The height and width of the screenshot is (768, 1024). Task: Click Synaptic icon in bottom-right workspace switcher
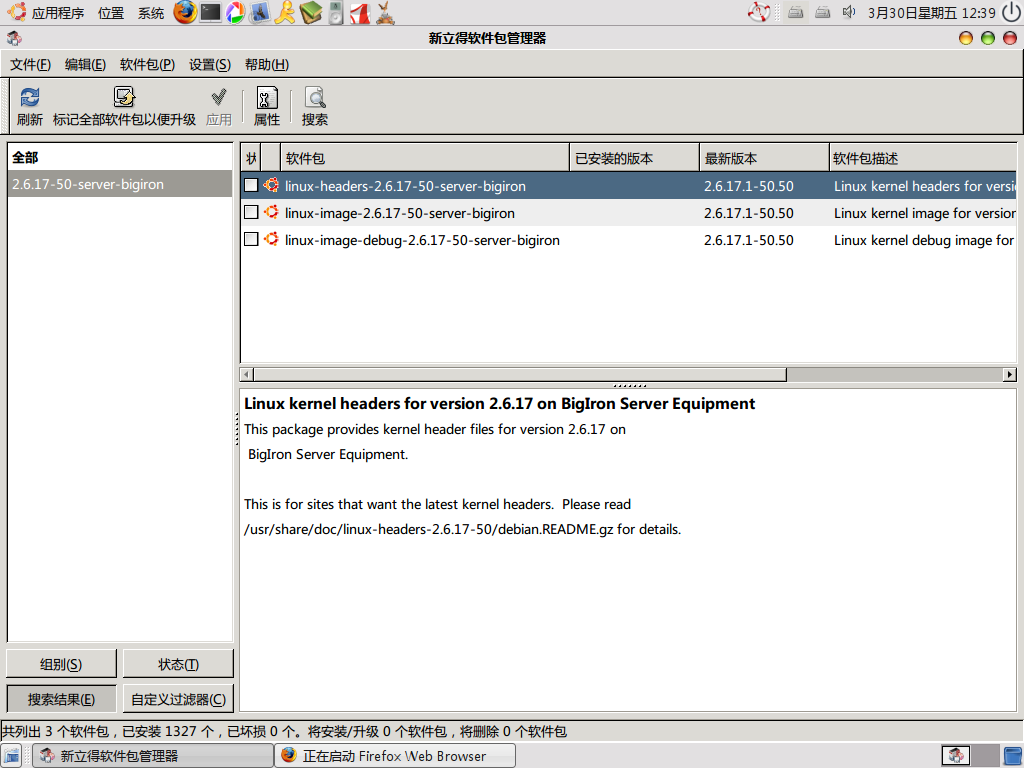pyautogui.click(x=956, y=756)
